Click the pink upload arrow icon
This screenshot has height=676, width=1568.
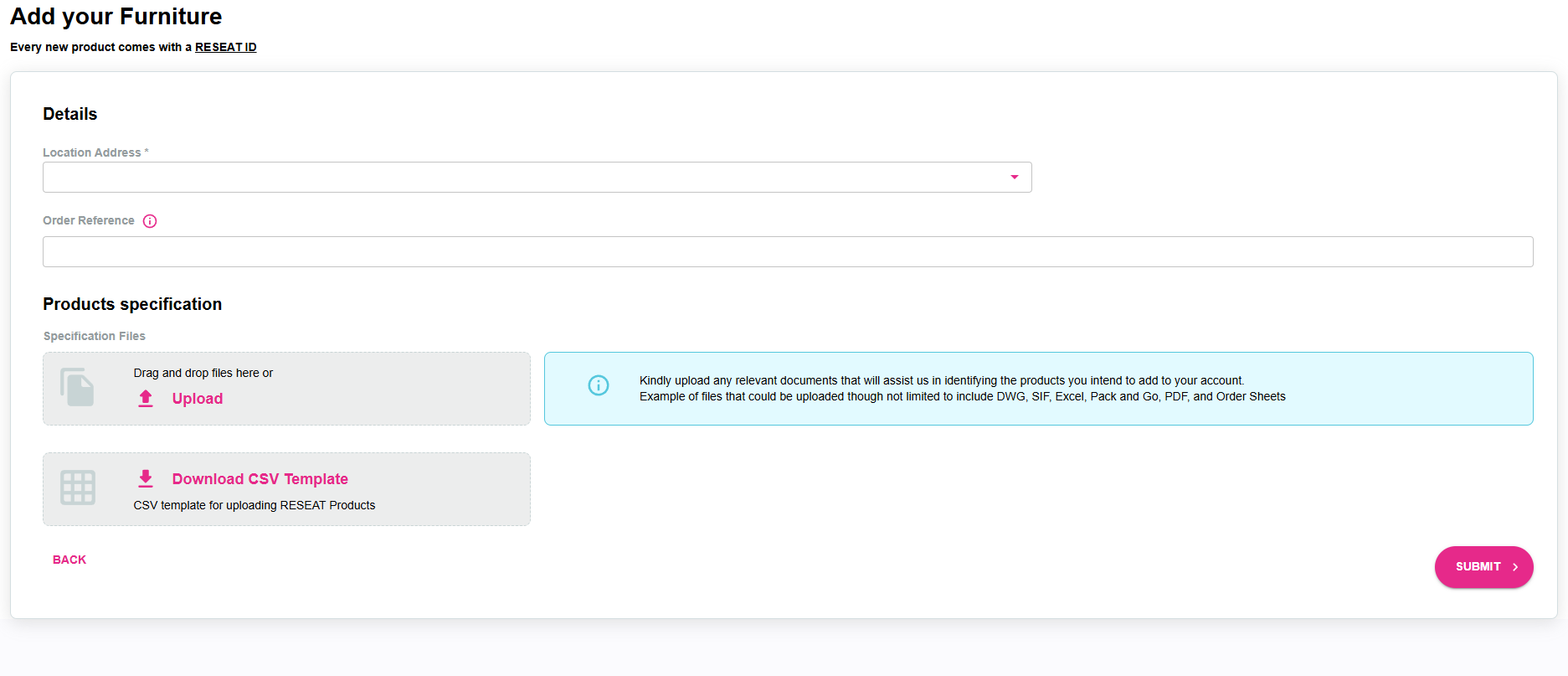click(146, 399)
